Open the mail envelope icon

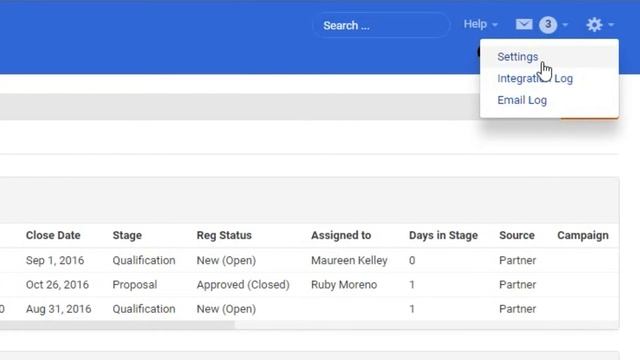[524, 24]
